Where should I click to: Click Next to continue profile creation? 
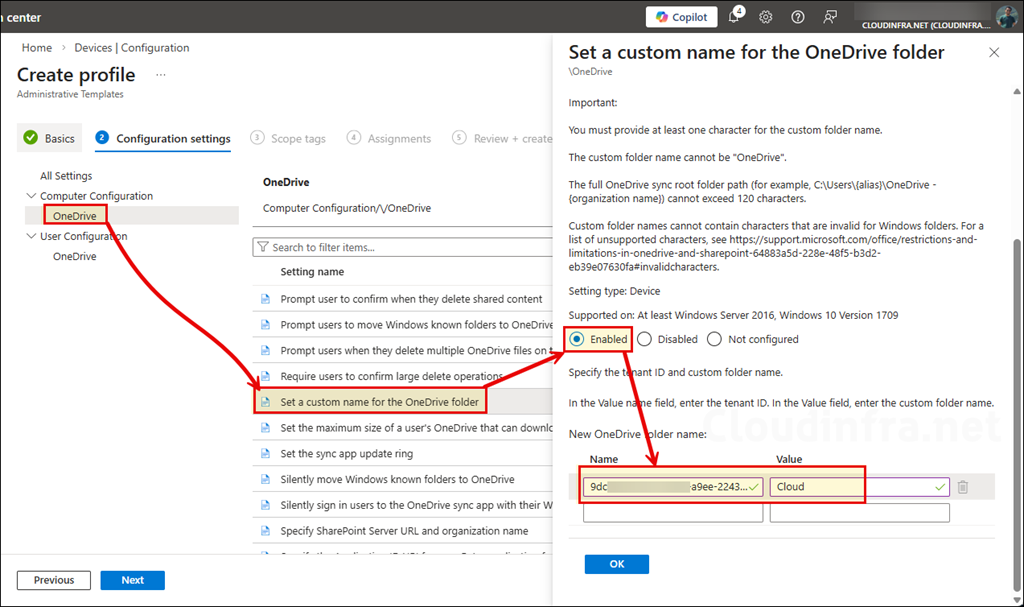pos(132,579)
